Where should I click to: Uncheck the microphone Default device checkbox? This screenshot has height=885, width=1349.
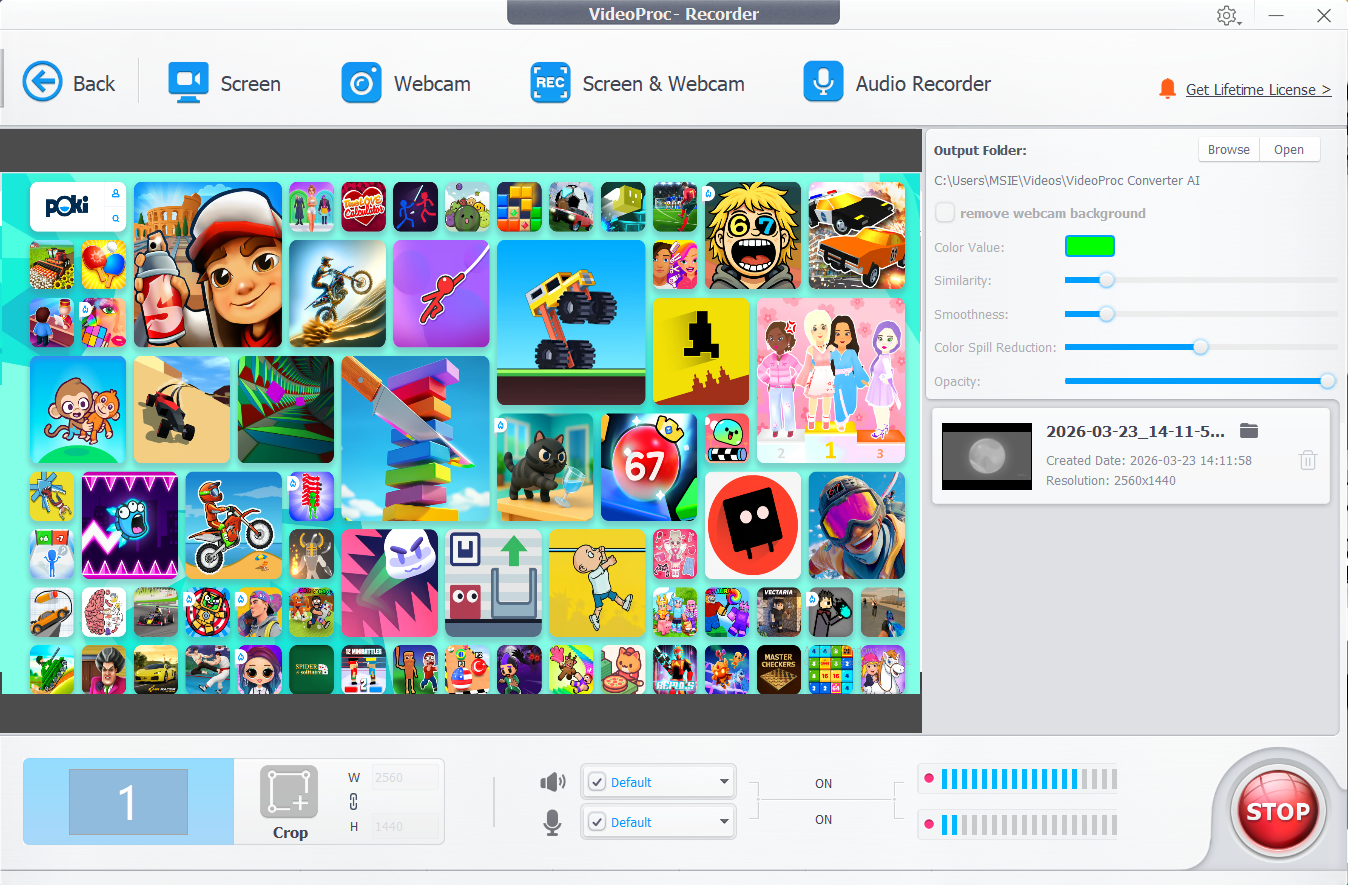click(x=597, y=822)
